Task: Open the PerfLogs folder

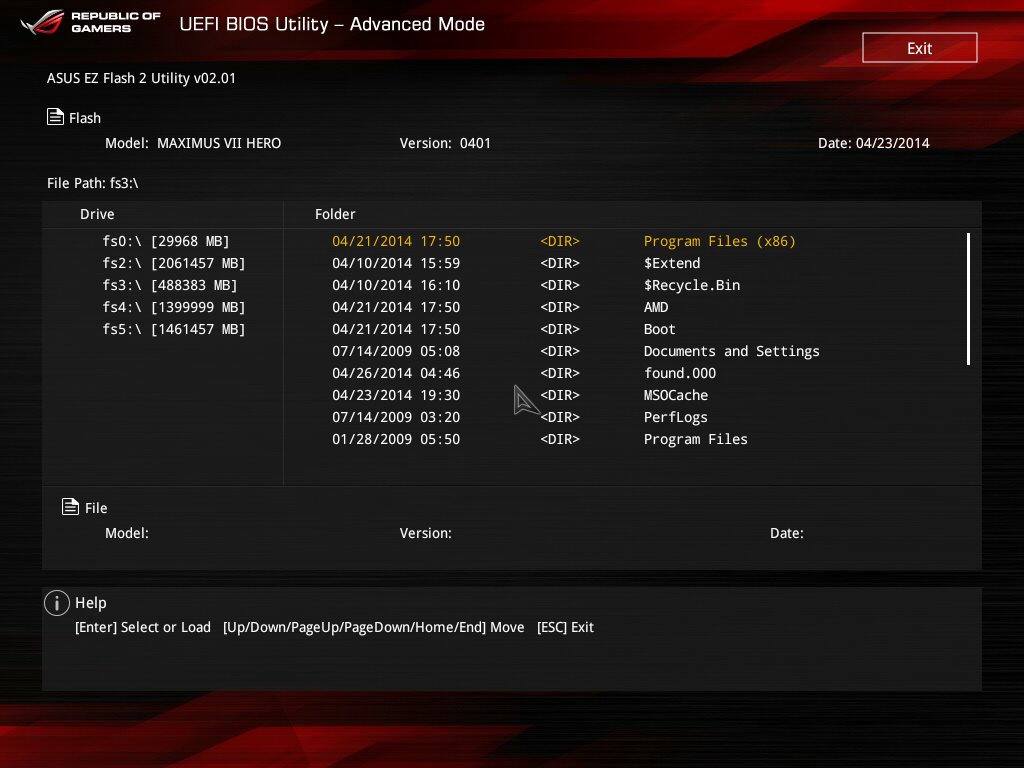Action: tap(676, 417)
